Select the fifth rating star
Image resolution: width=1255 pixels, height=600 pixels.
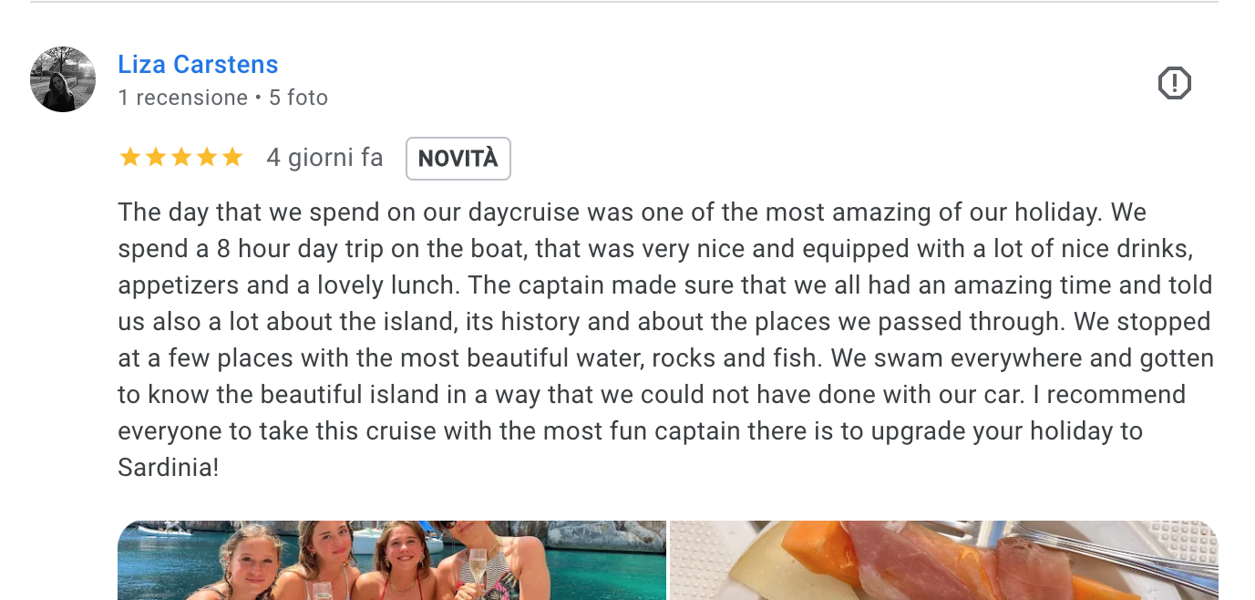click(232, 158)
